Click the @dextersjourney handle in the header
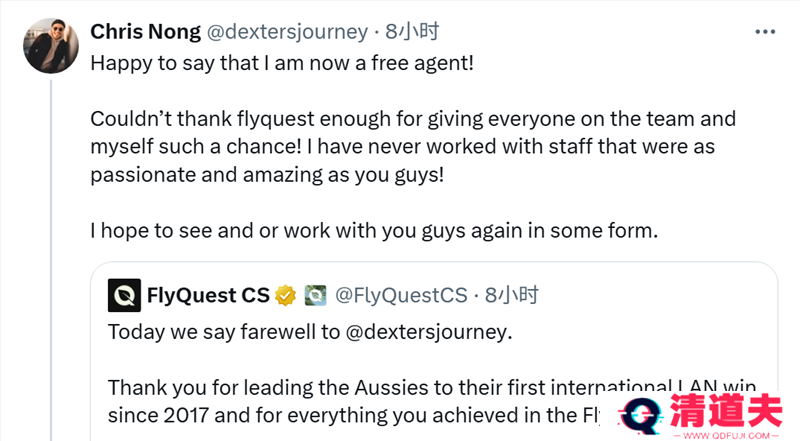The height and width of the screenshot is (441, 800). (286, 32)
